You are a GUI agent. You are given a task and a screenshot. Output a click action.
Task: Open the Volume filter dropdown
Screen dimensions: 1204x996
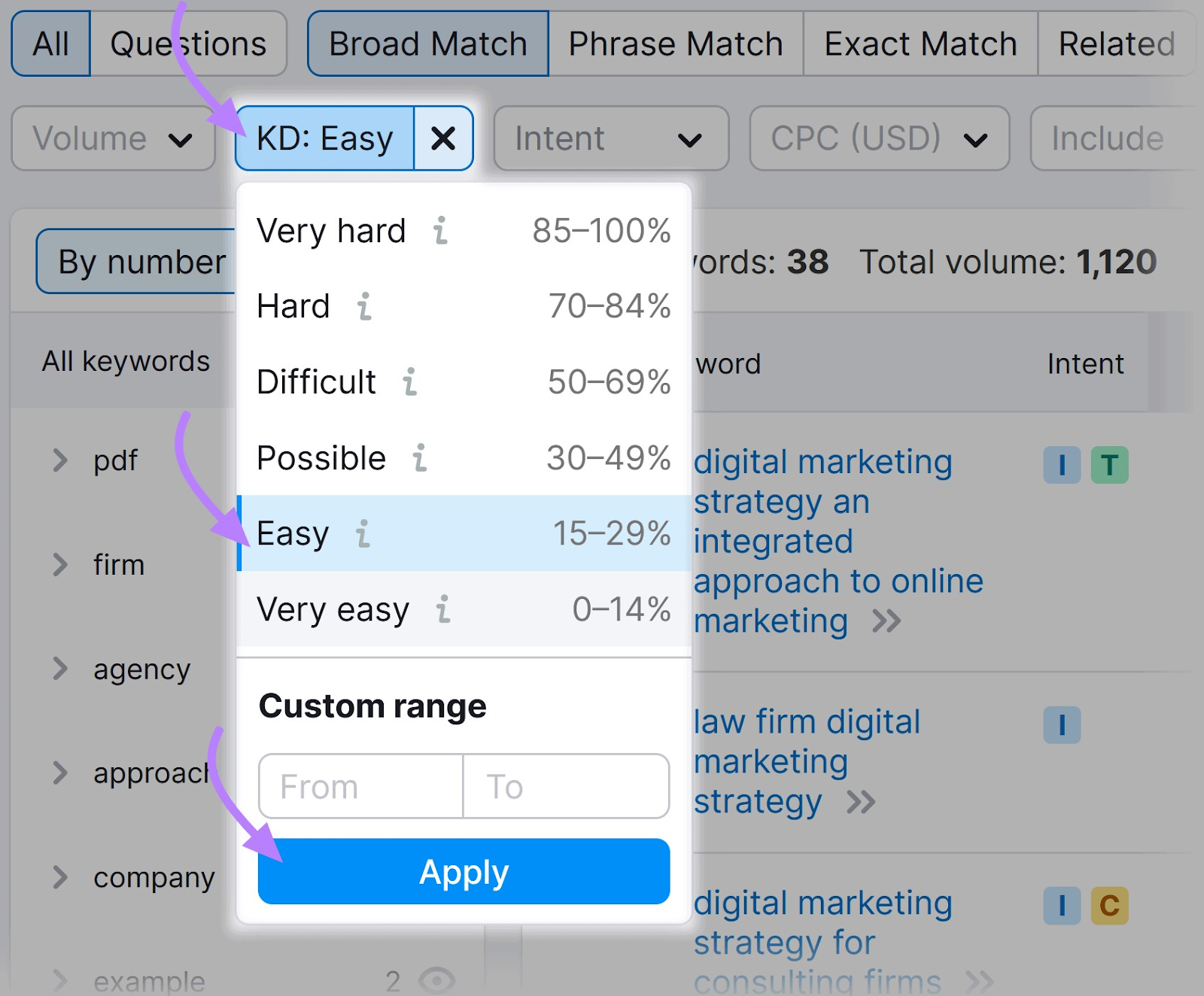click(113, 138)
